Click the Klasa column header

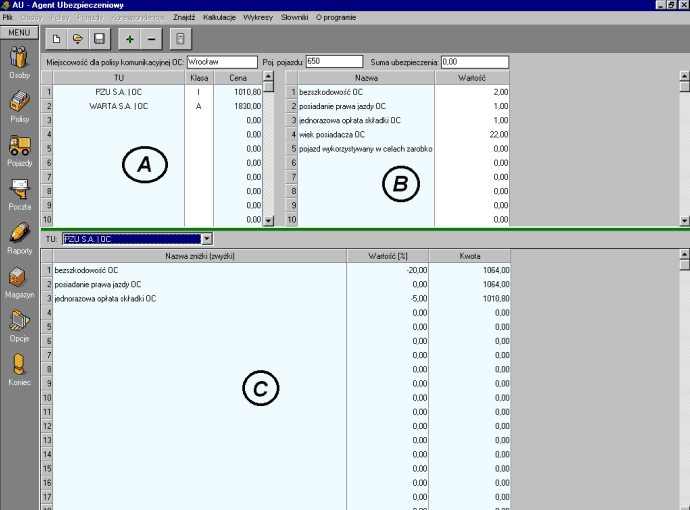point(199,78)
